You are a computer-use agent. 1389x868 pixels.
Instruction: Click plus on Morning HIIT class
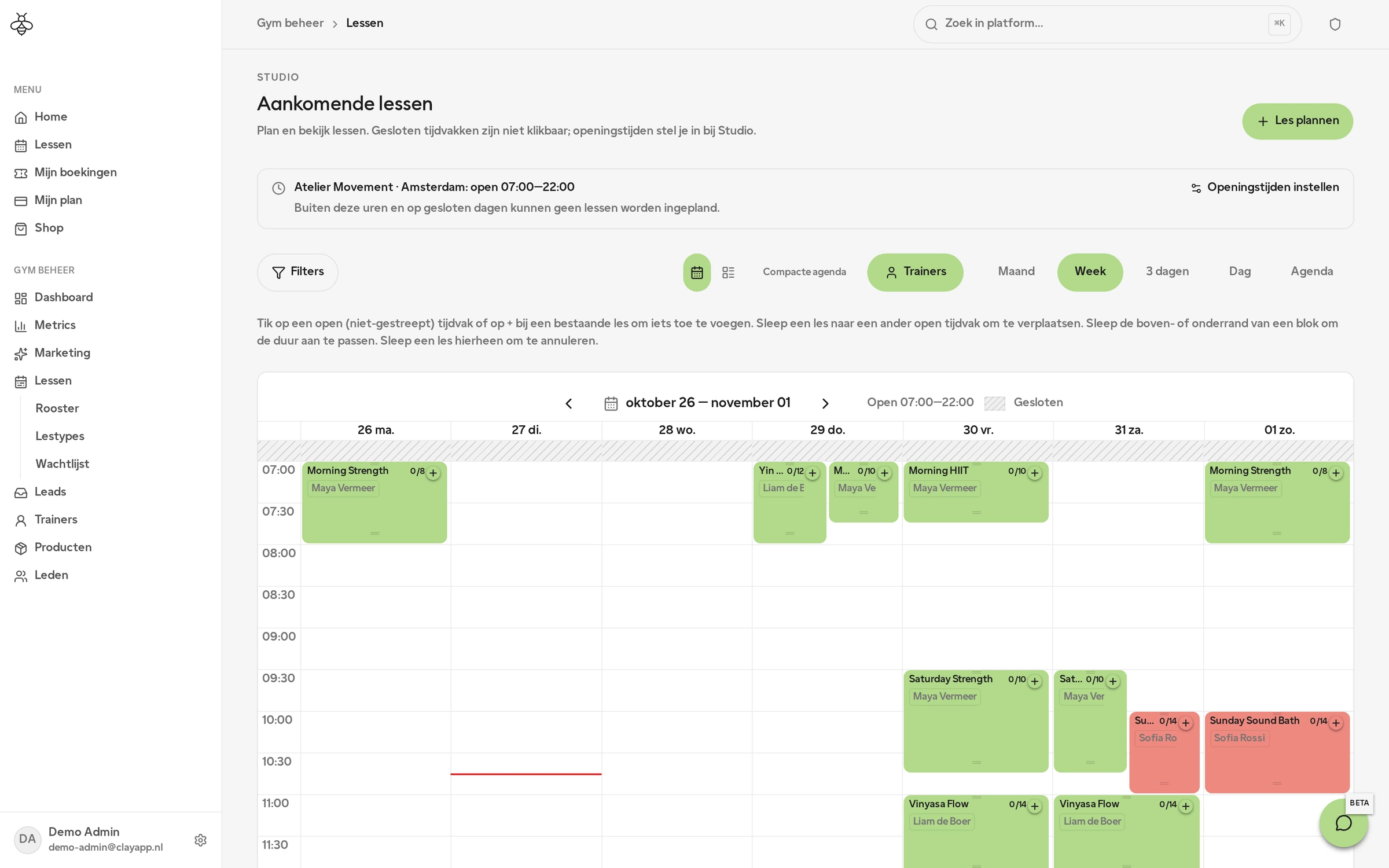(1035, 473)
